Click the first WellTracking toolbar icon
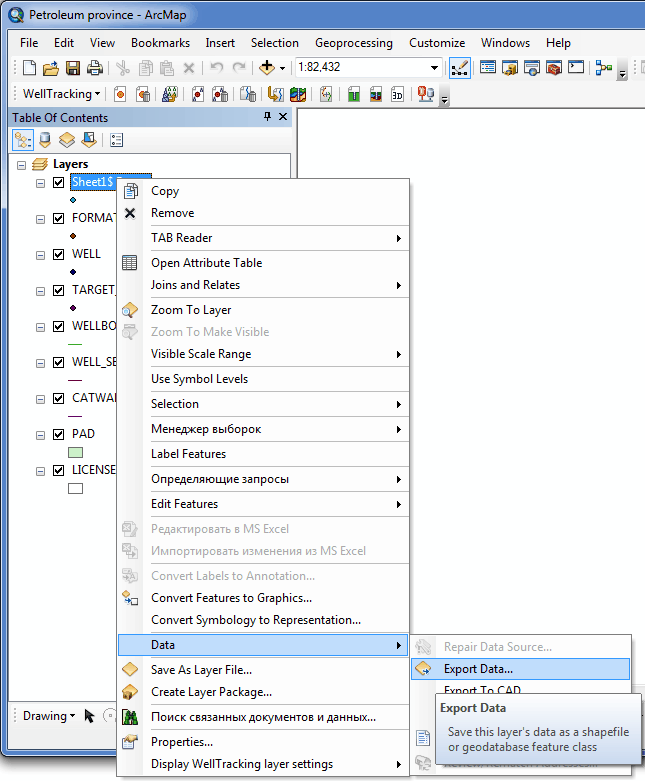The width and height of the screenshot is (645, 781). (x=120, y=94)
